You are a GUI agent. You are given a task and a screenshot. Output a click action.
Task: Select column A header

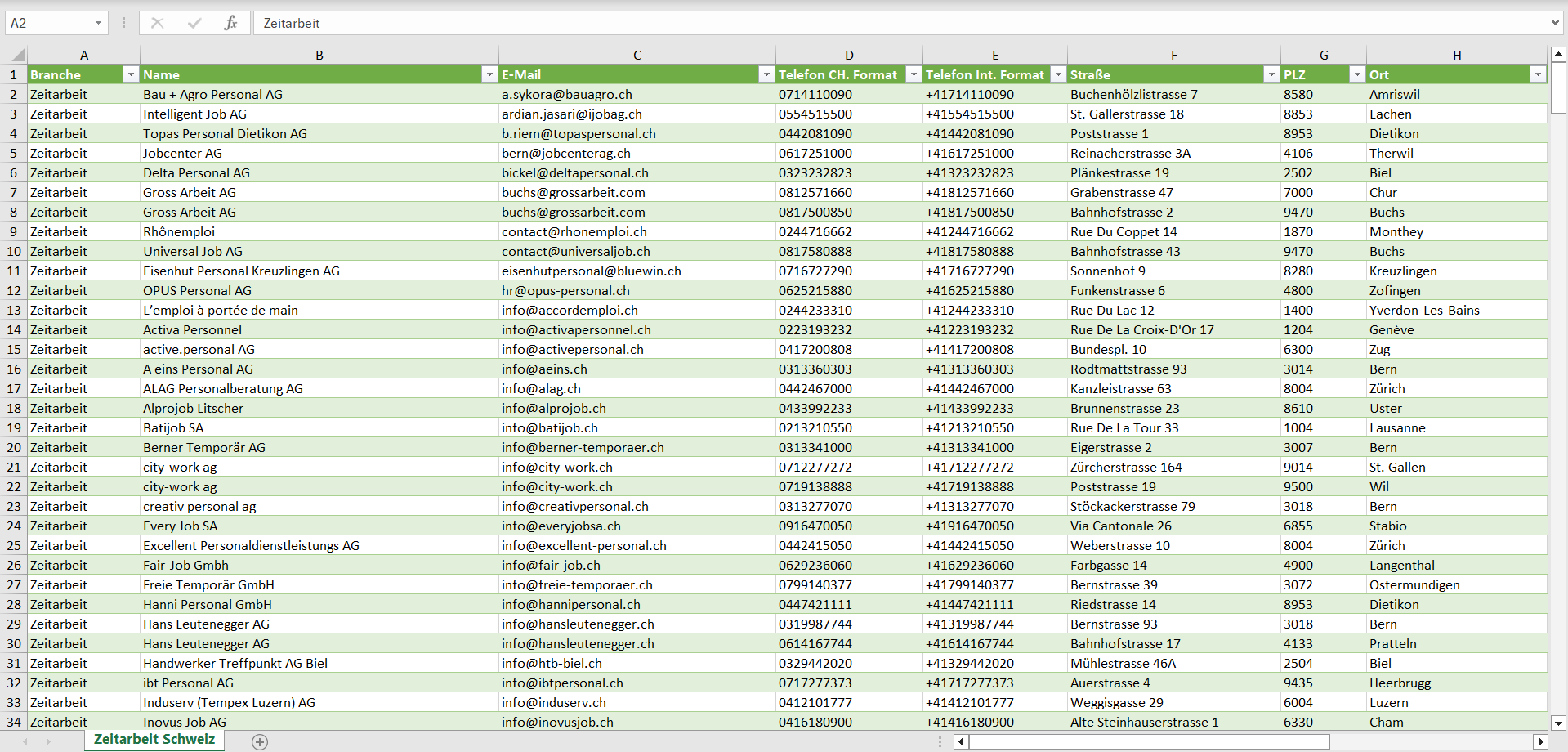coord(84,56)
